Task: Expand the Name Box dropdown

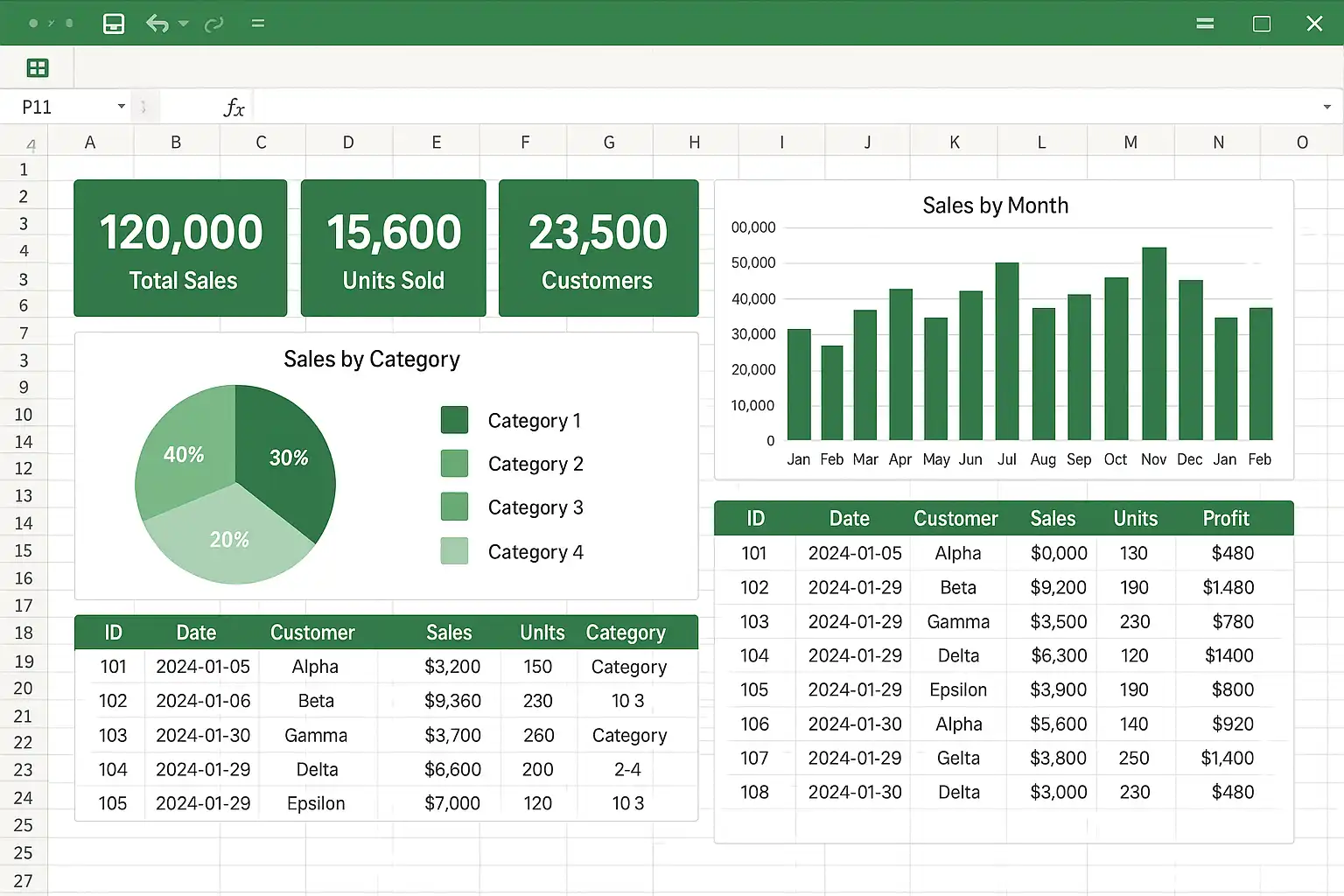Action: 121,107
